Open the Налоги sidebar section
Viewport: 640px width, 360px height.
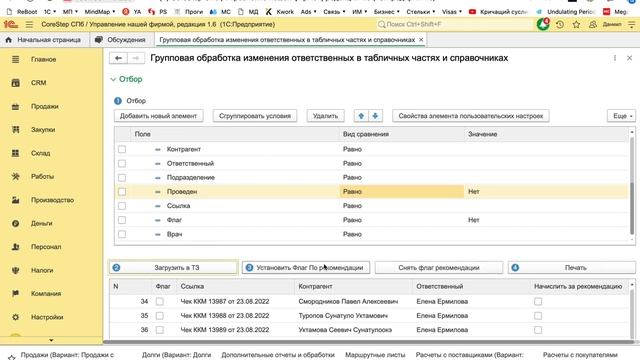42,270
